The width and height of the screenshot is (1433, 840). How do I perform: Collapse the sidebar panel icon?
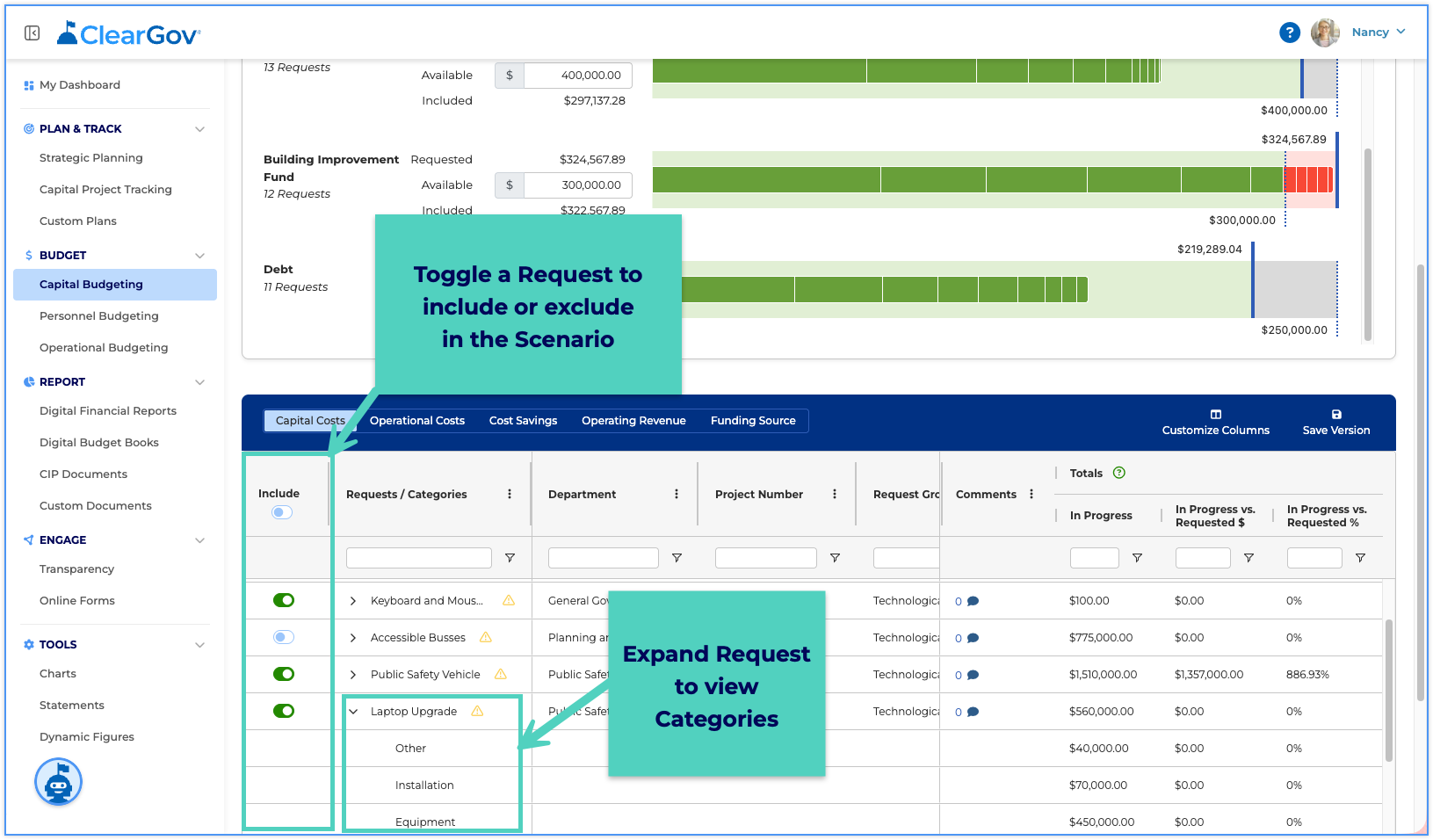pos(33,33)
